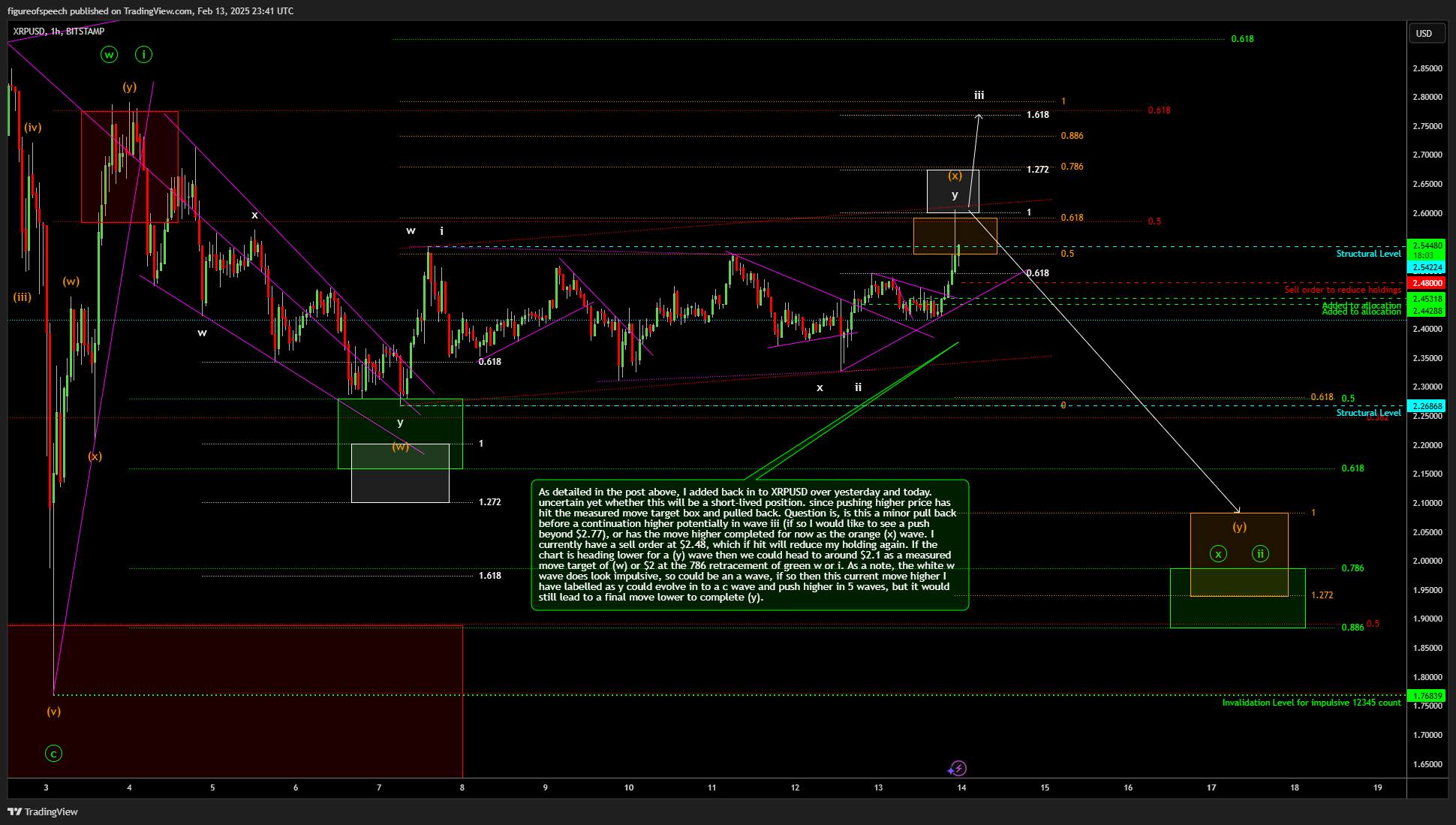This screenshot has height=825, width=1456.
Task: Click the orange '(iii)' wave label
Action: 23,297
